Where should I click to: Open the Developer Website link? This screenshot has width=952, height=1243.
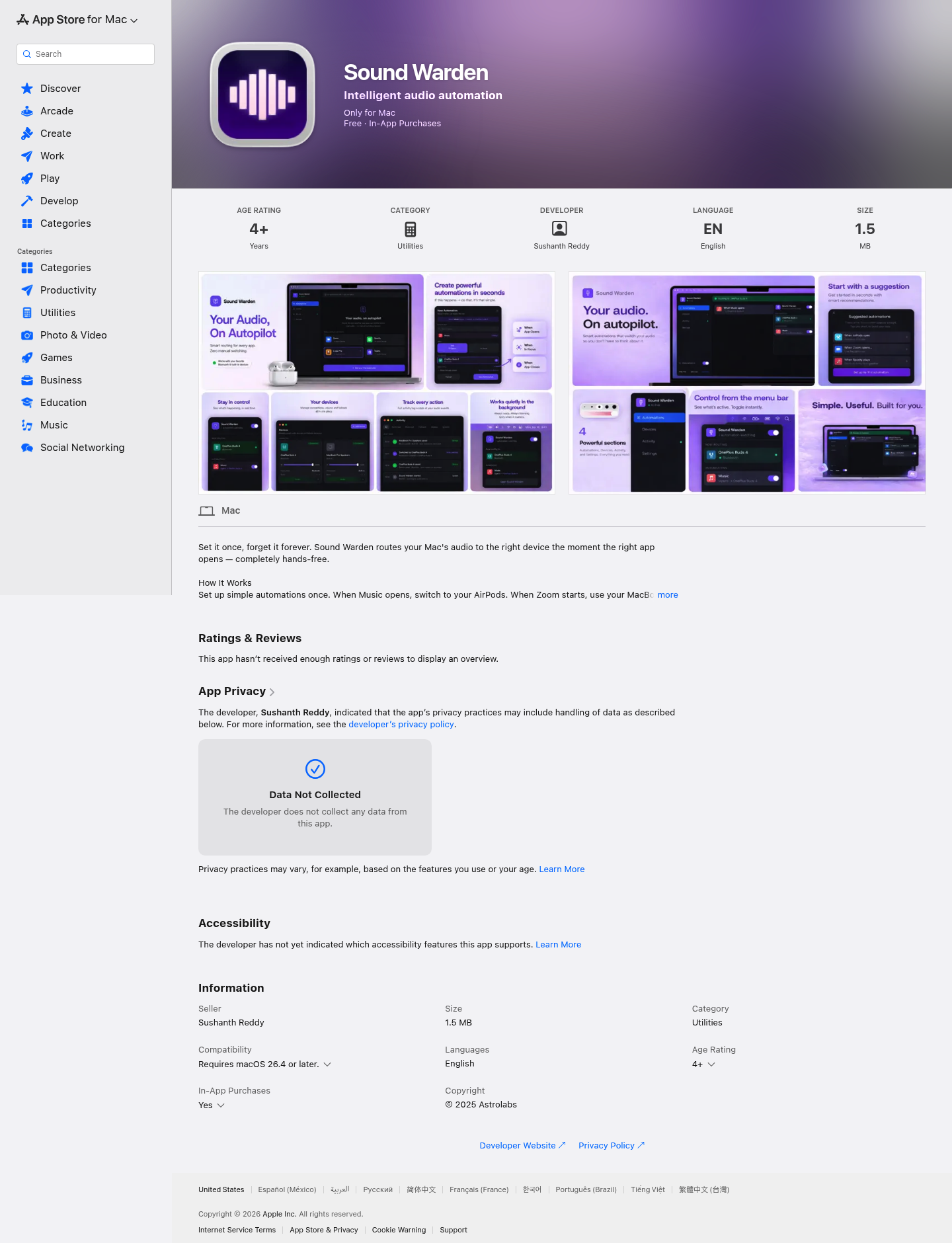tap(522, 1146)
